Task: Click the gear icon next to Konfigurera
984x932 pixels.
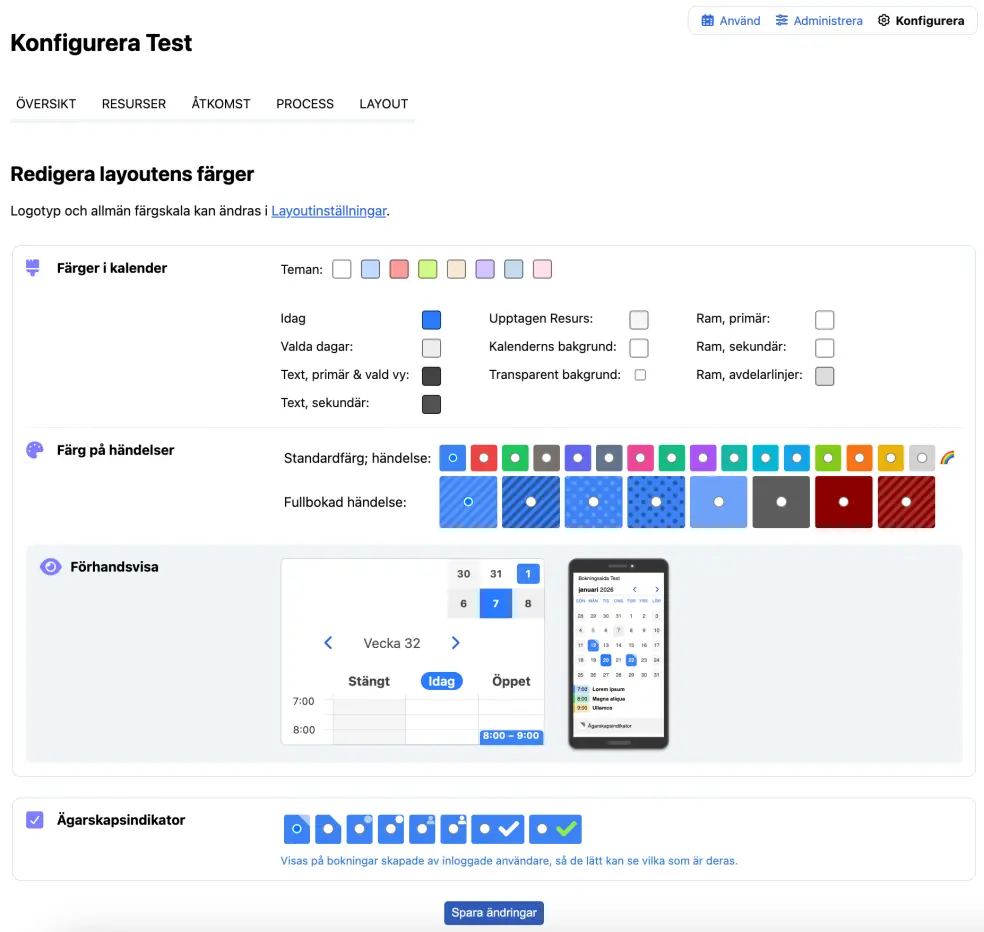Action: [x=884, y=20]
